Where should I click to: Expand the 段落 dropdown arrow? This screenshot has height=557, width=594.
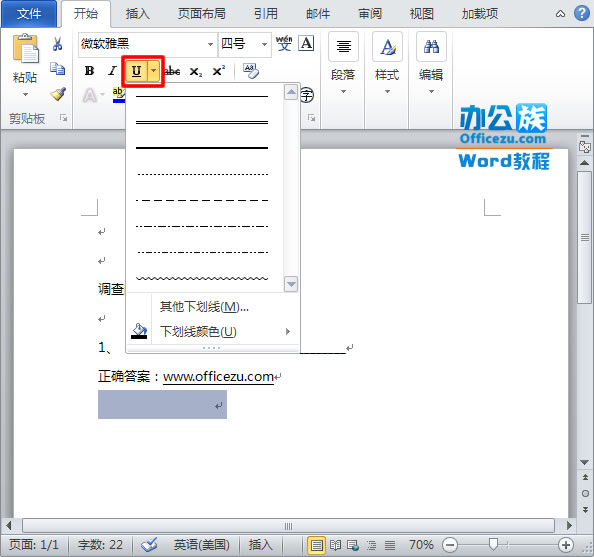[343, 91]
